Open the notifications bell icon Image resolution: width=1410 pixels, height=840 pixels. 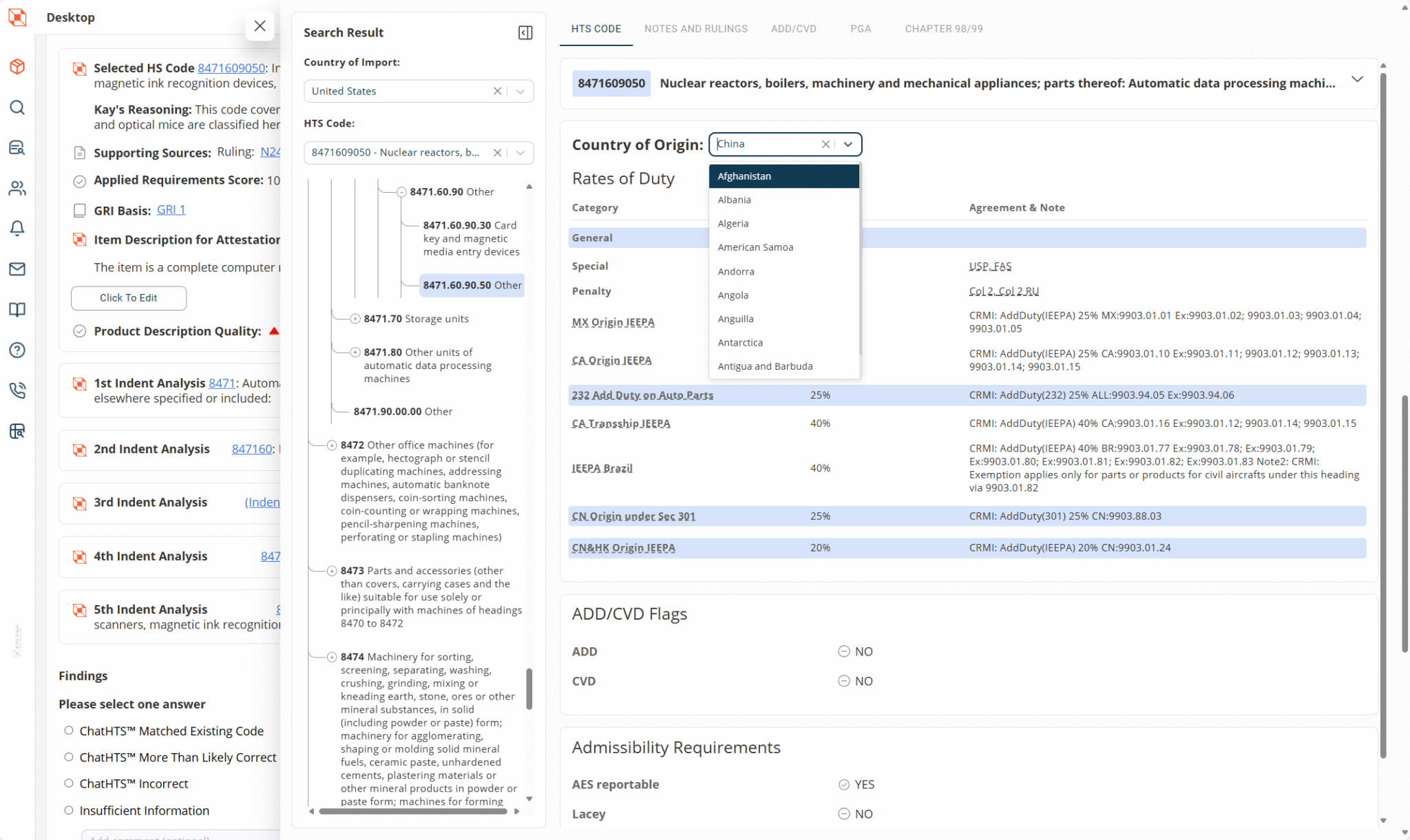tap(17, 229)
